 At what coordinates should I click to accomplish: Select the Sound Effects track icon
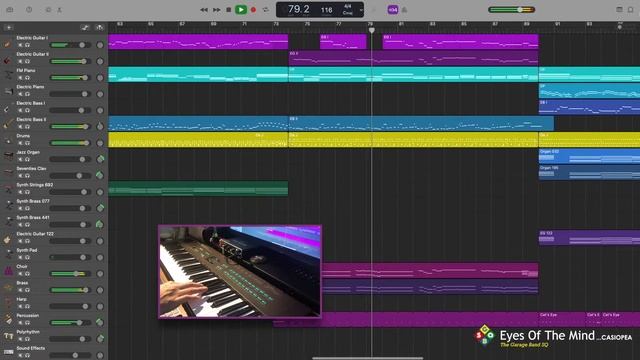pos(8,352)
